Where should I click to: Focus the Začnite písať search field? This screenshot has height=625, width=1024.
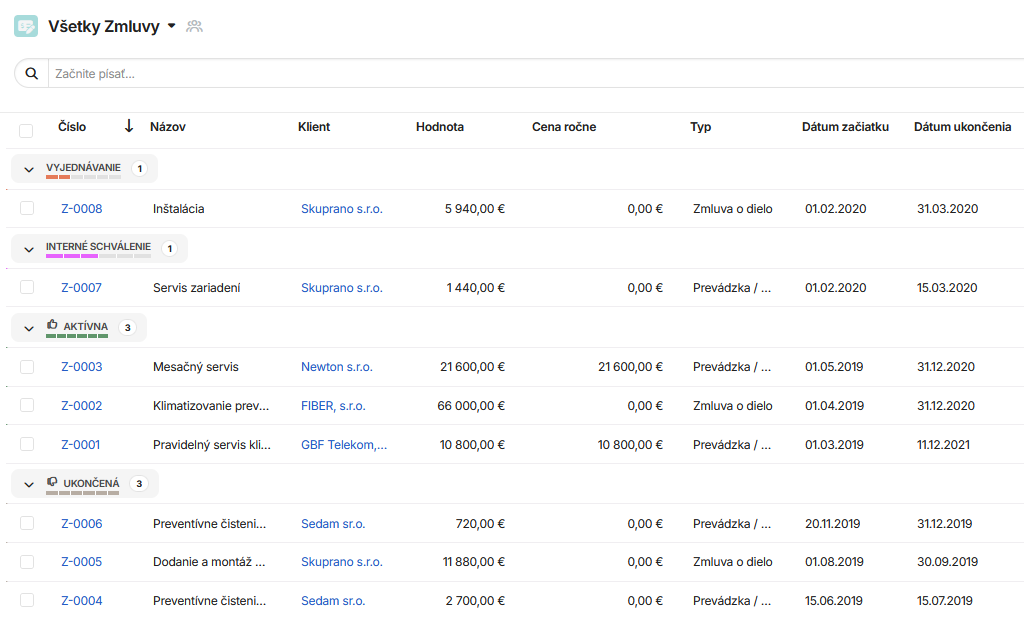536,73
